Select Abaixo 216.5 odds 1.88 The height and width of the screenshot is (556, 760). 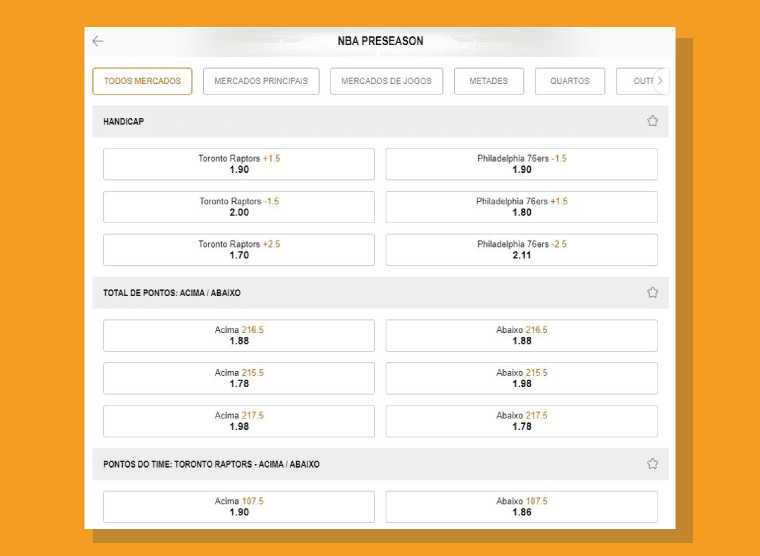coord(522,335)
